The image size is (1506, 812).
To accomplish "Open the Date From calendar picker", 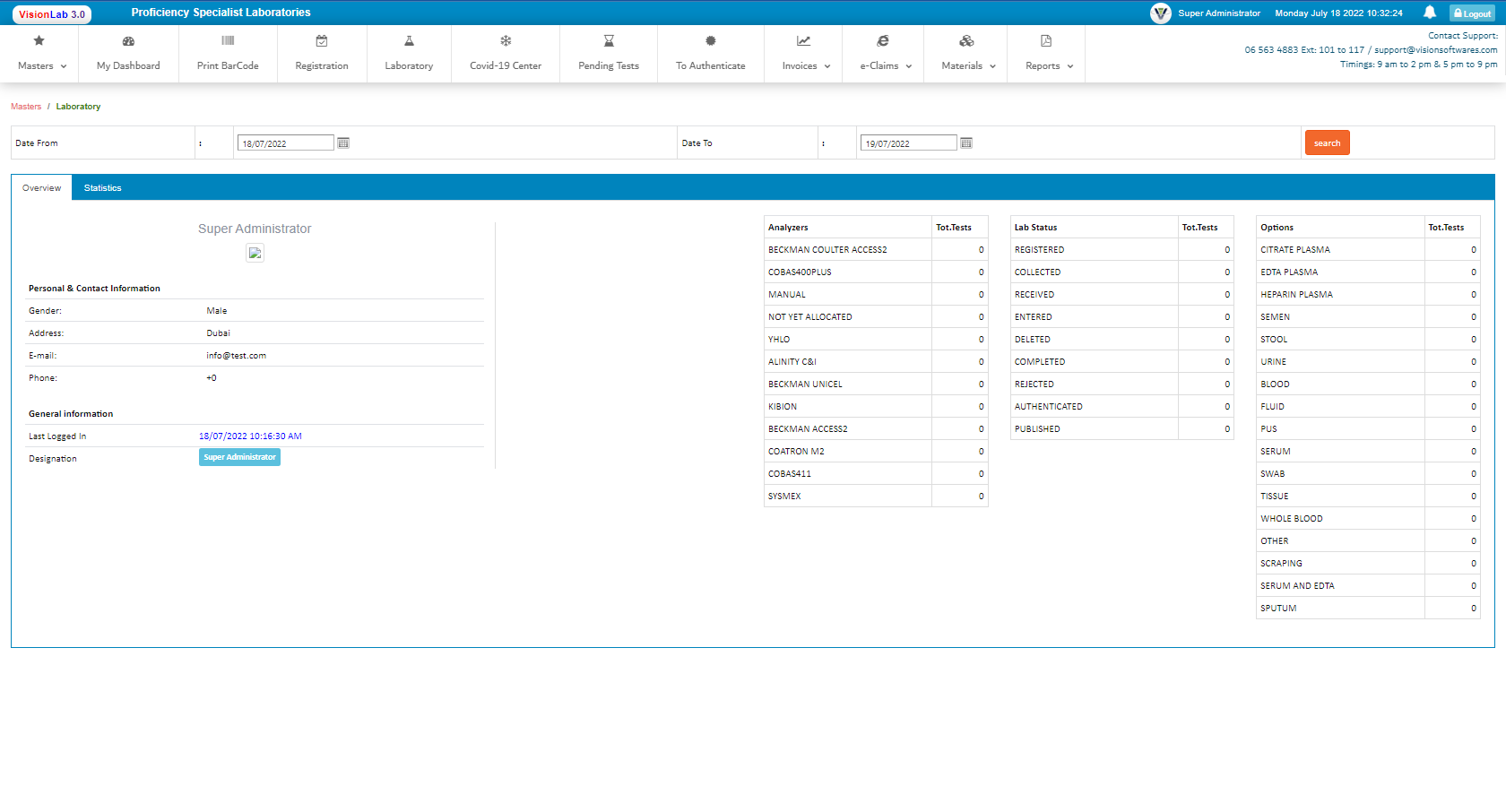I will pyautogui.click(x=343, y=142).
